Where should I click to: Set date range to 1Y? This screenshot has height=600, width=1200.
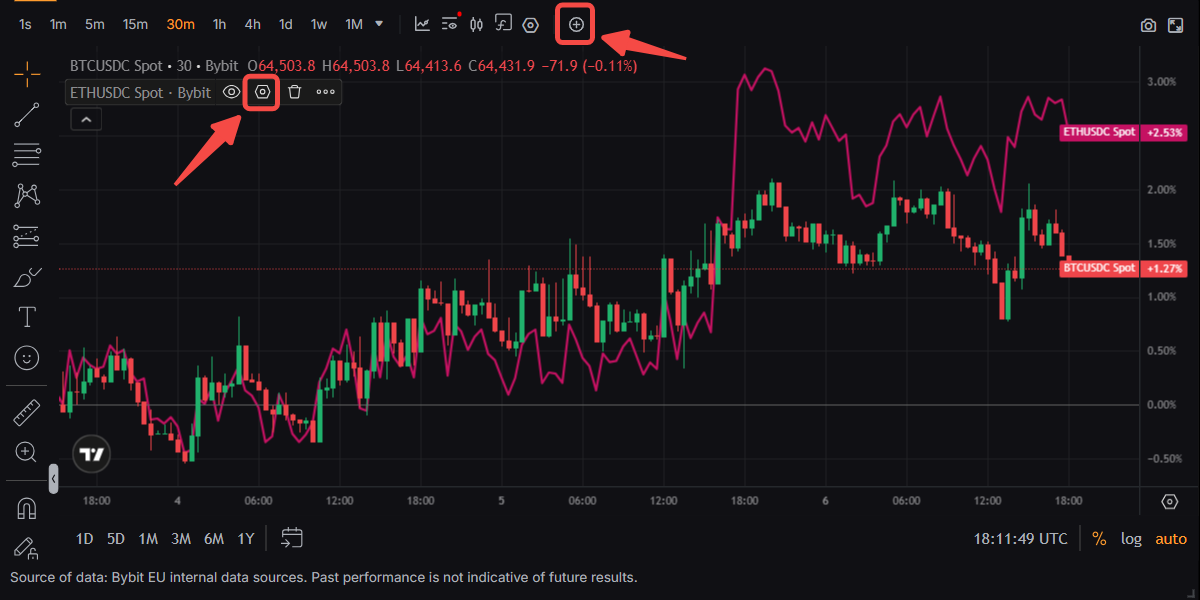pyautogui.click(x=245, y=539)
